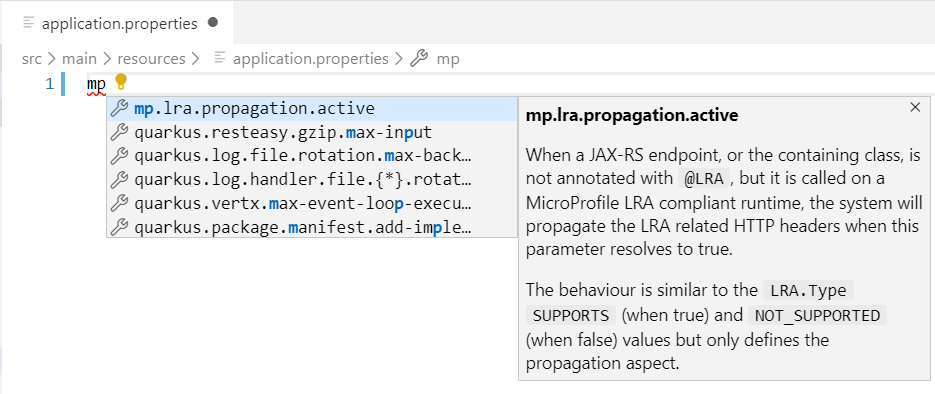
Task: Click wrench icon beside mp.lra.propagation.active
Action: 120,108
